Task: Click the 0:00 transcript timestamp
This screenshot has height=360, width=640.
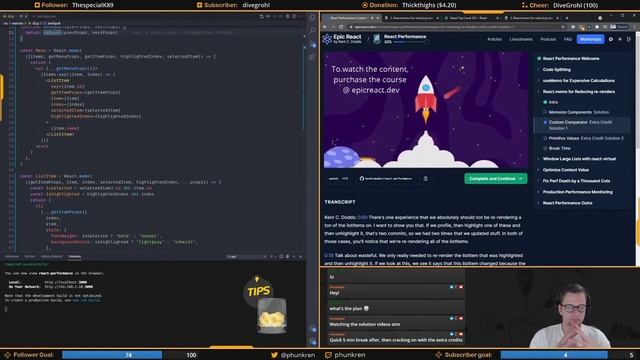Action: coord(362,218)
